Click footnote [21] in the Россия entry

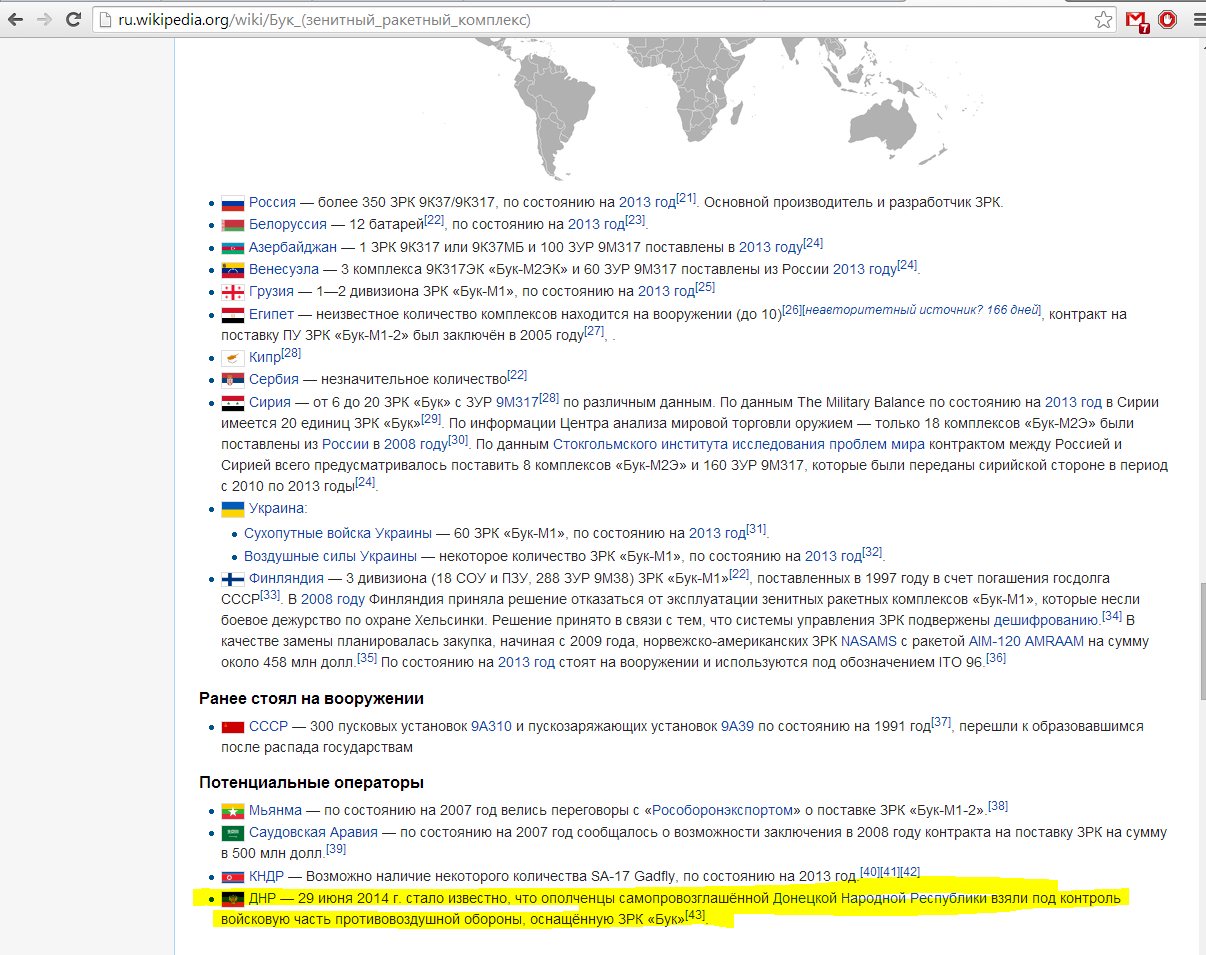click(x=686, y=197)
